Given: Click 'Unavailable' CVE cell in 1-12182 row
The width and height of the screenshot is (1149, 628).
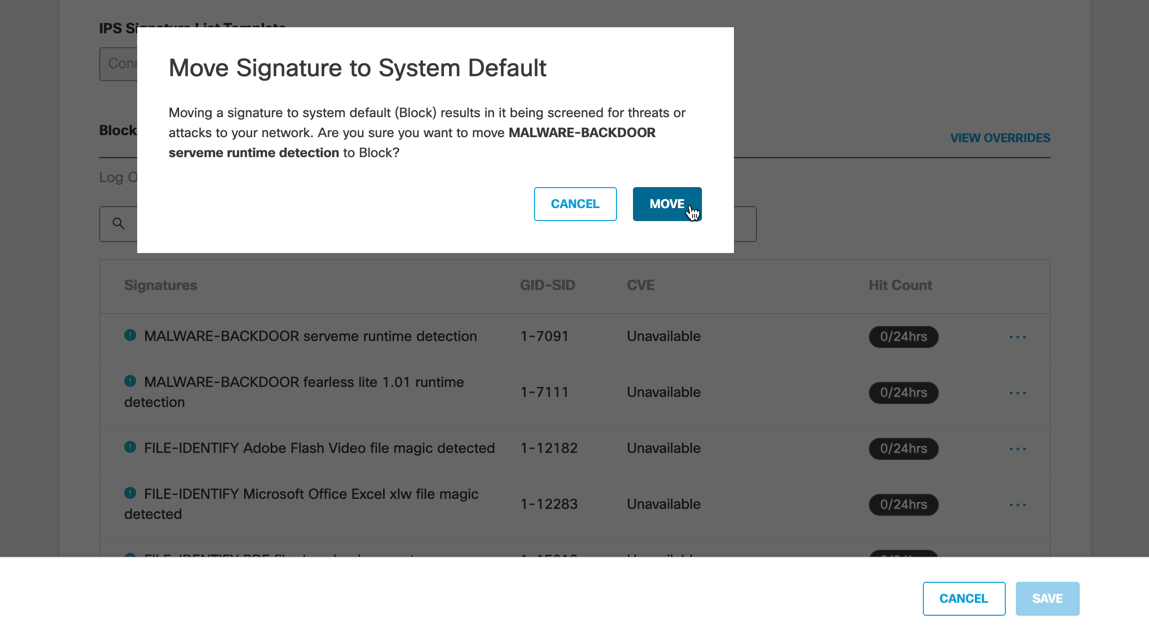Looking at the screenshot, I should coord(663,448).
